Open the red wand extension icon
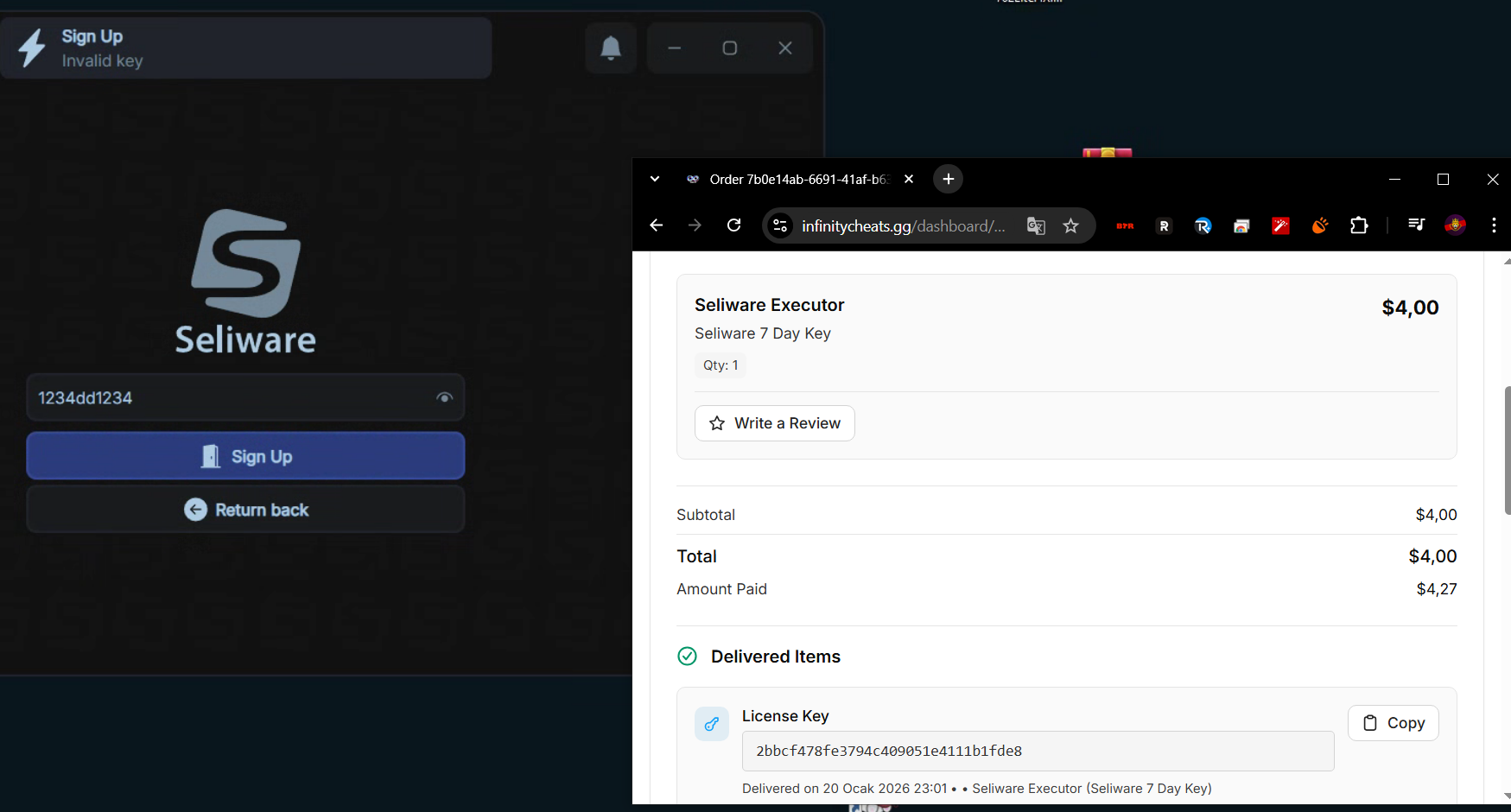The width and height of the screenshot is (1511, 812). tap(1280, 225)
